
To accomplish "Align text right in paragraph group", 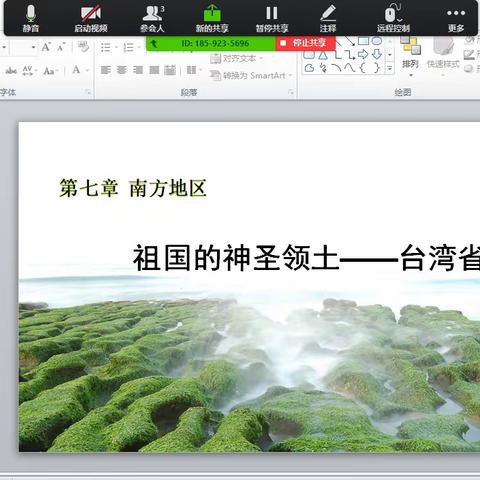I will click(138, 70).
